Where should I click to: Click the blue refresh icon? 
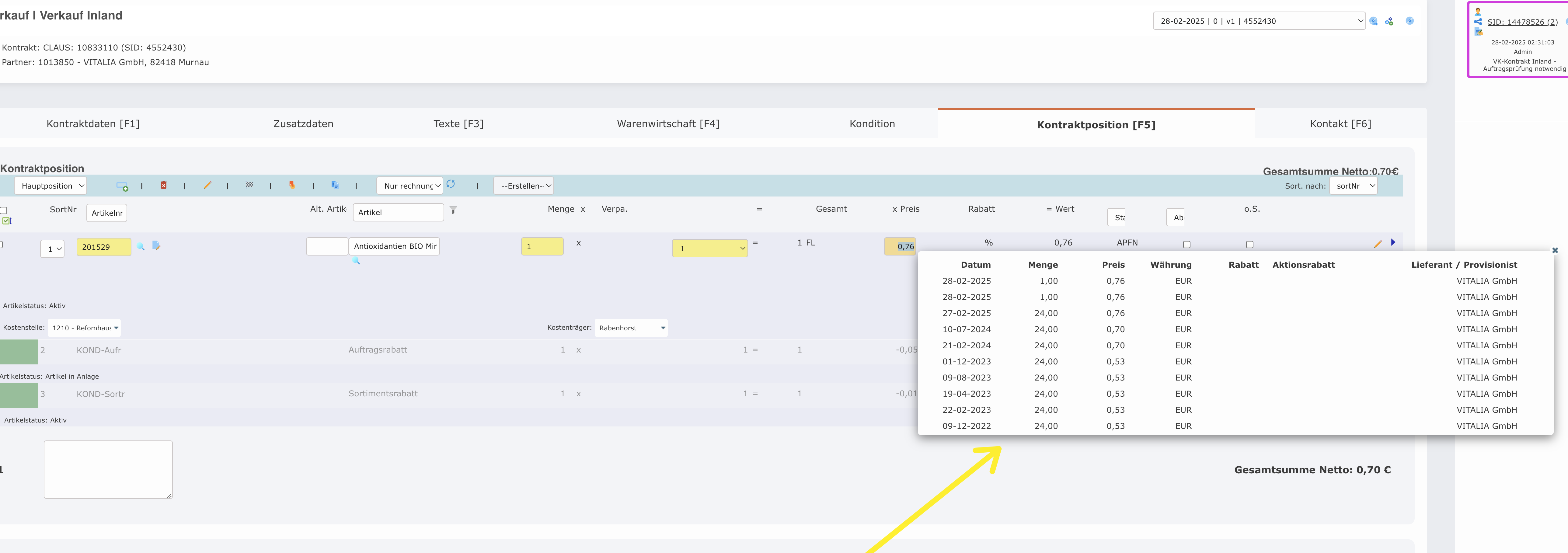pyautogui.click(x=451, y=184)
